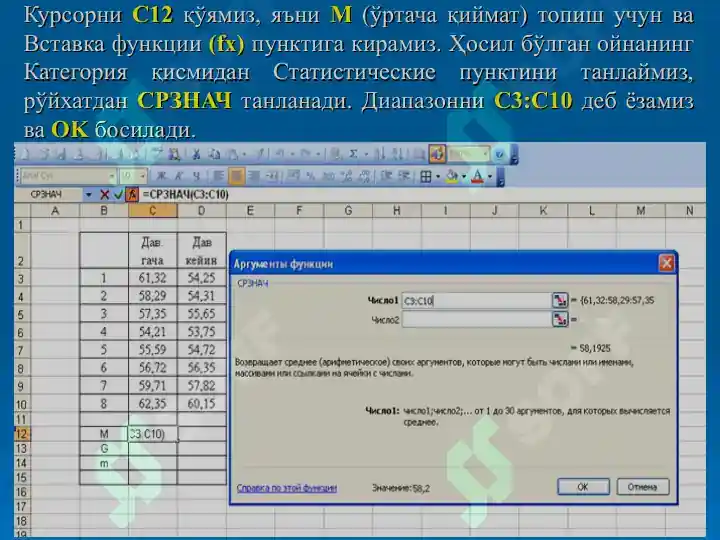Apply the red Font Color A
720x540 pixels.
click(478, 176)
